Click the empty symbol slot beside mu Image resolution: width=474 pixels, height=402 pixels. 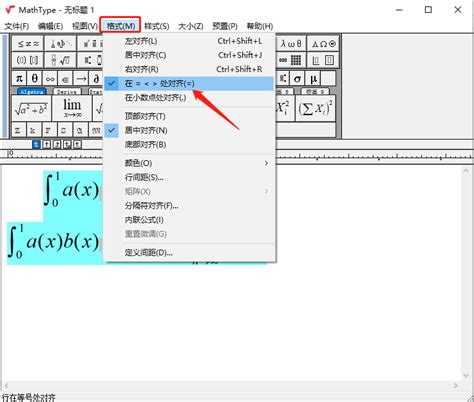pyautogui.click(x=329, y=79)
